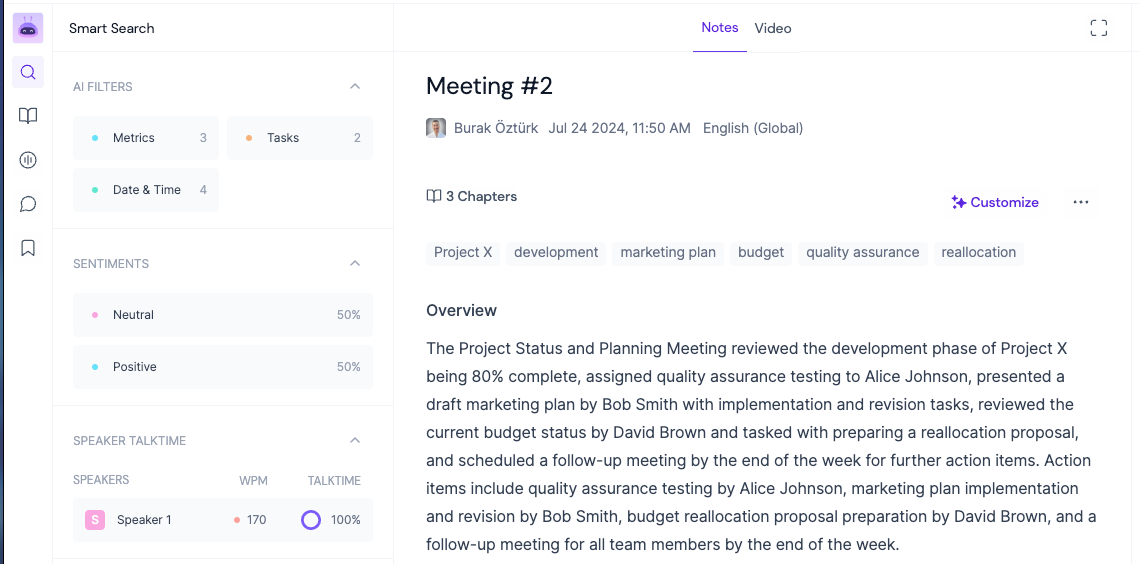Click the TALKTIME column header

pos(334,480)
